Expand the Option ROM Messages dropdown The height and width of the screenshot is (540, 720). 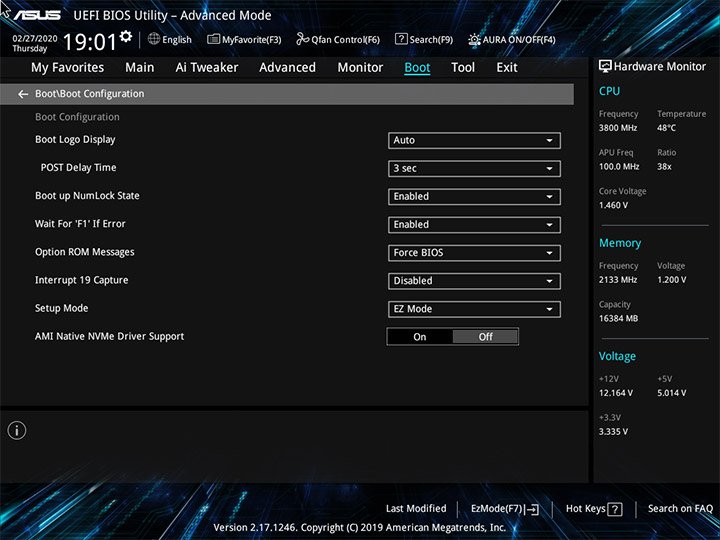[474, 253]
